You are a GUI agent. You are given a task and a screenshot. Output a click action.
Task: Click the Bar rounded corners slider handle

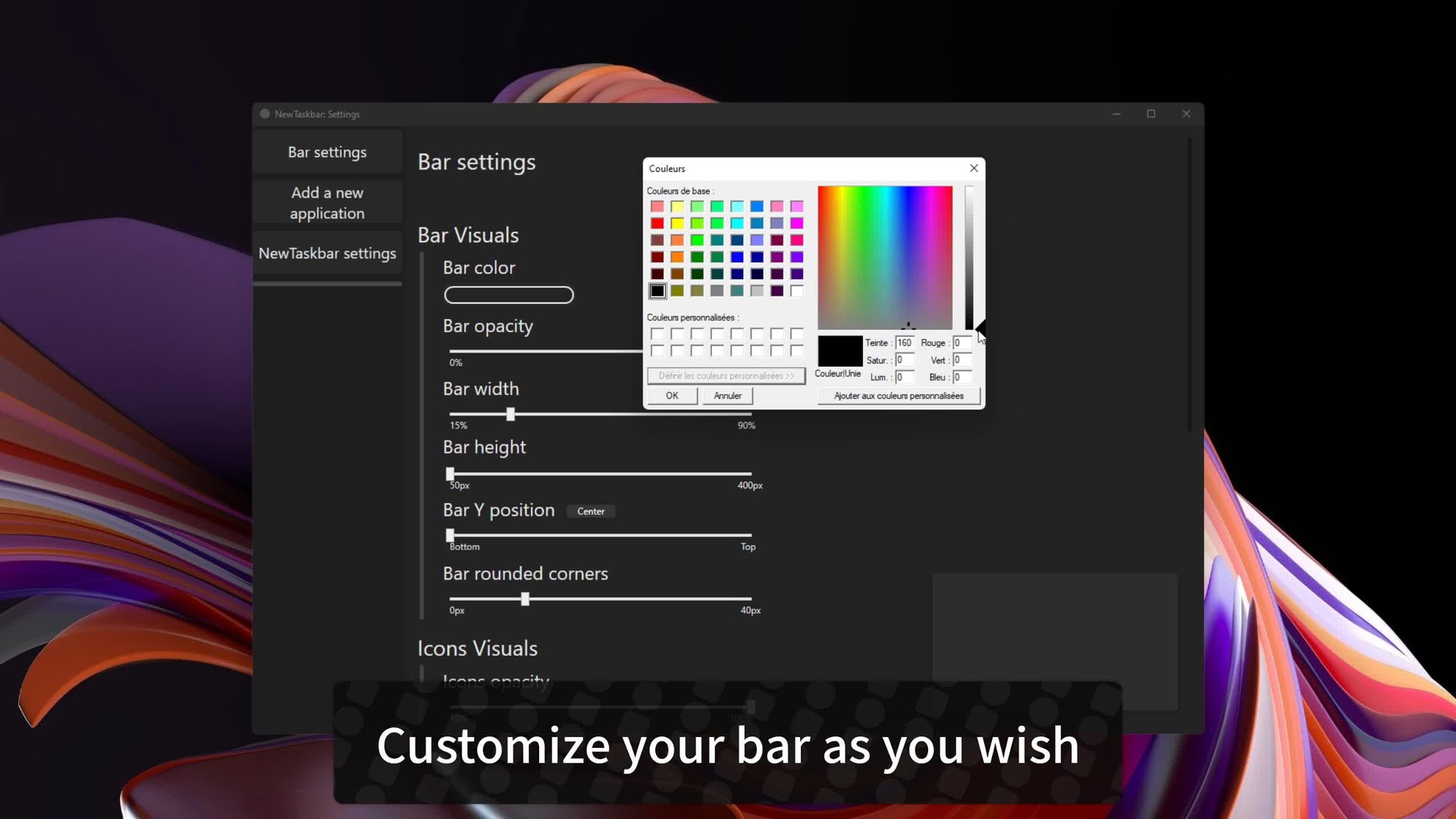[525, 599]
